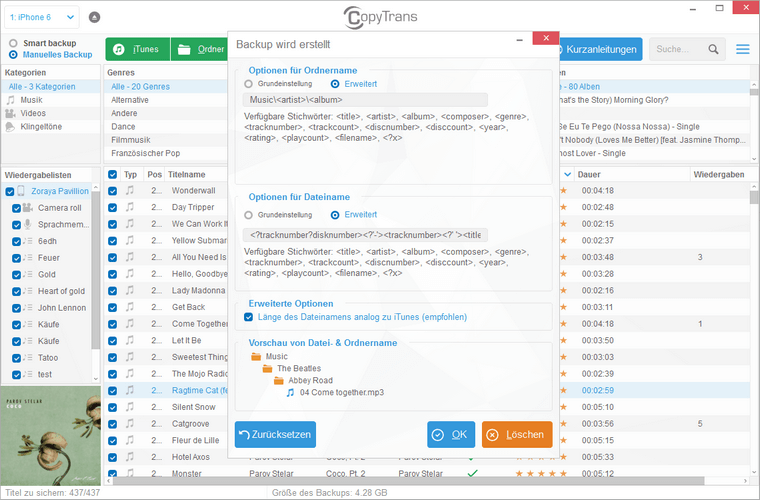Click the playlist icon next to Tatoo

[28, 358]
